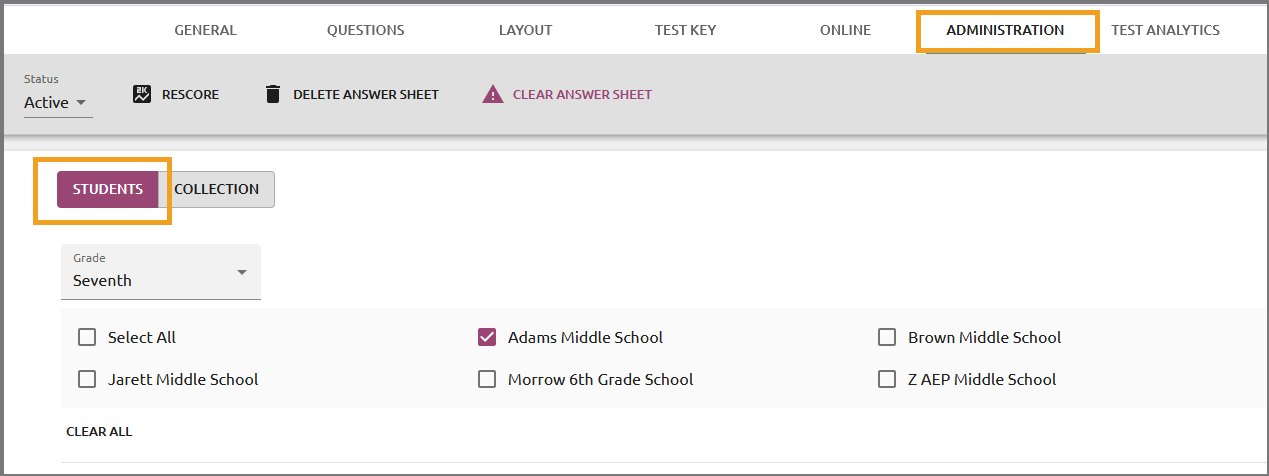Open the Test Key tab

[x=685, y=30]
